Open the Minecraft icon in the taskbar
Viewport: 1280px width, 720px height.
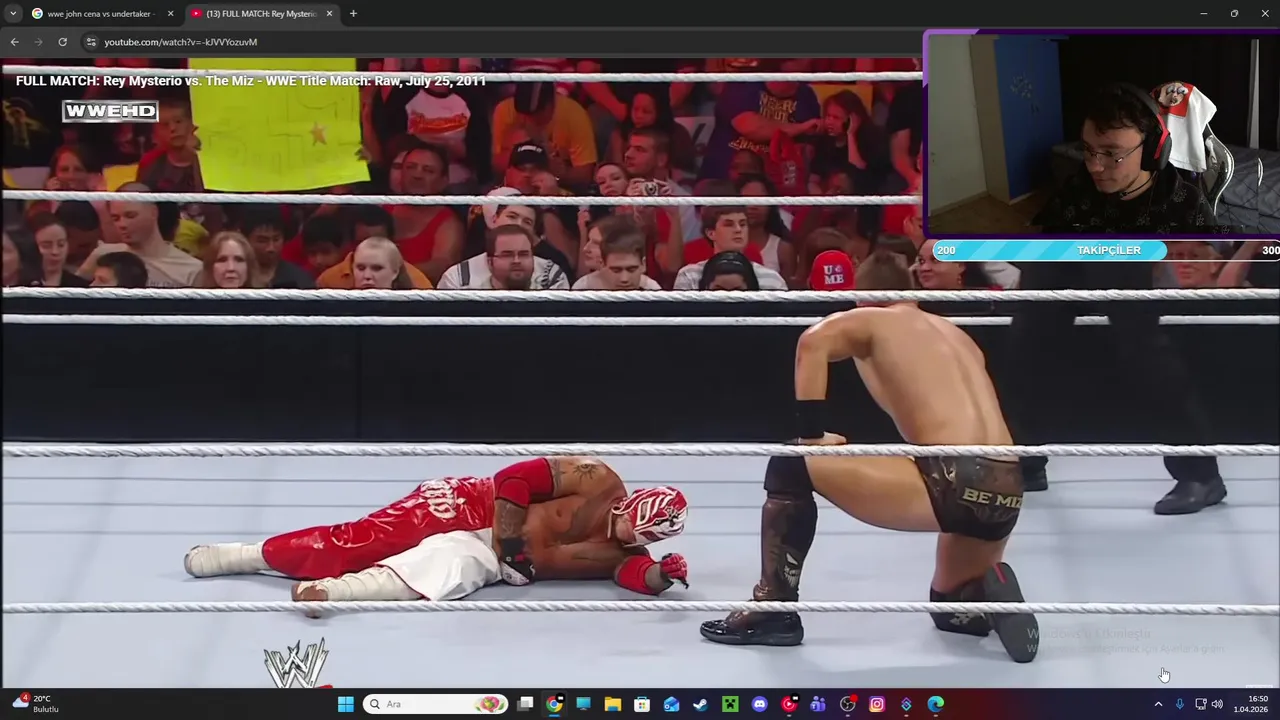pyautogui.click(x=730, y=704)
